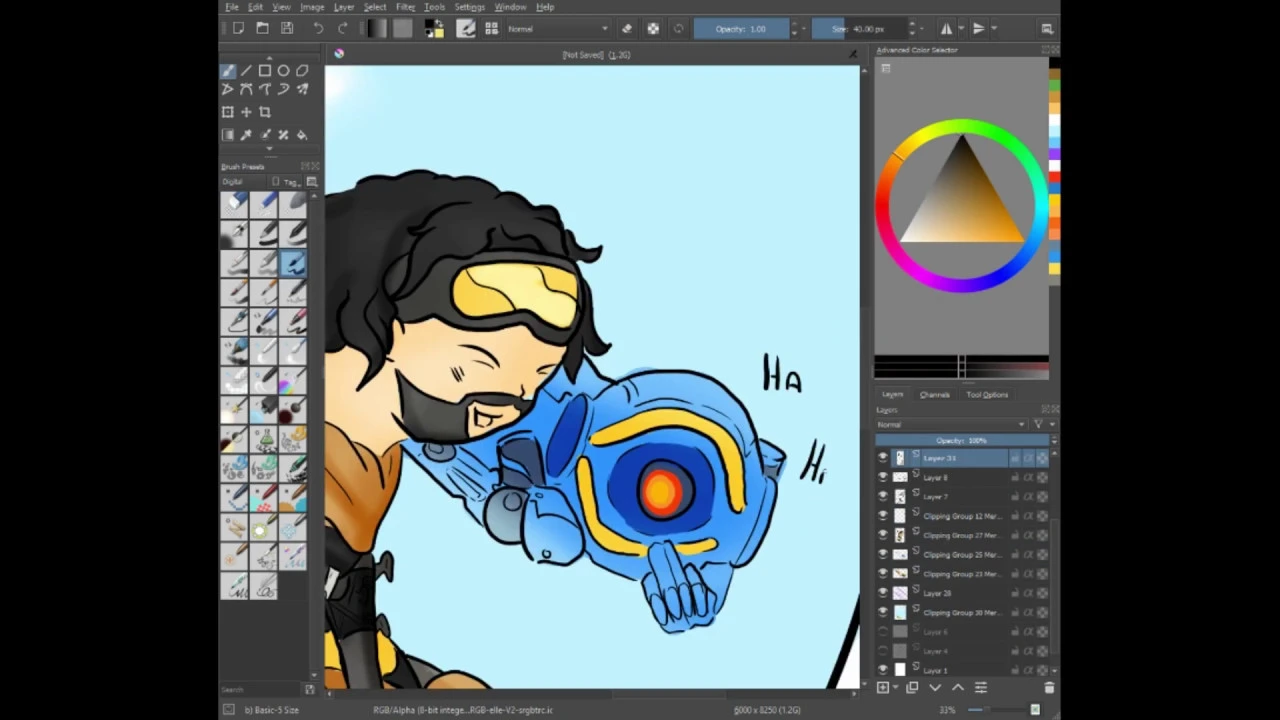The image size is (1280, 720).
Task: Move selected layer up
Action: [x=958, y=688]
